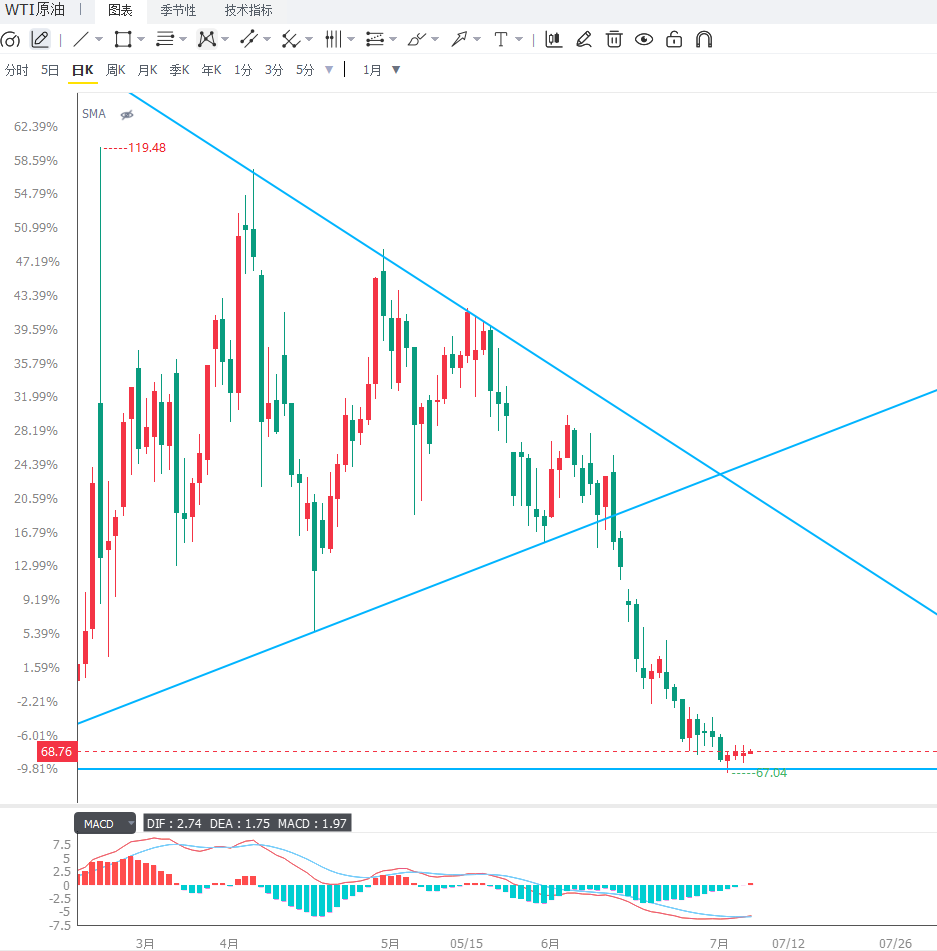
Task: Toggle the lock drawings padlock icon
Action: (674, 39)
